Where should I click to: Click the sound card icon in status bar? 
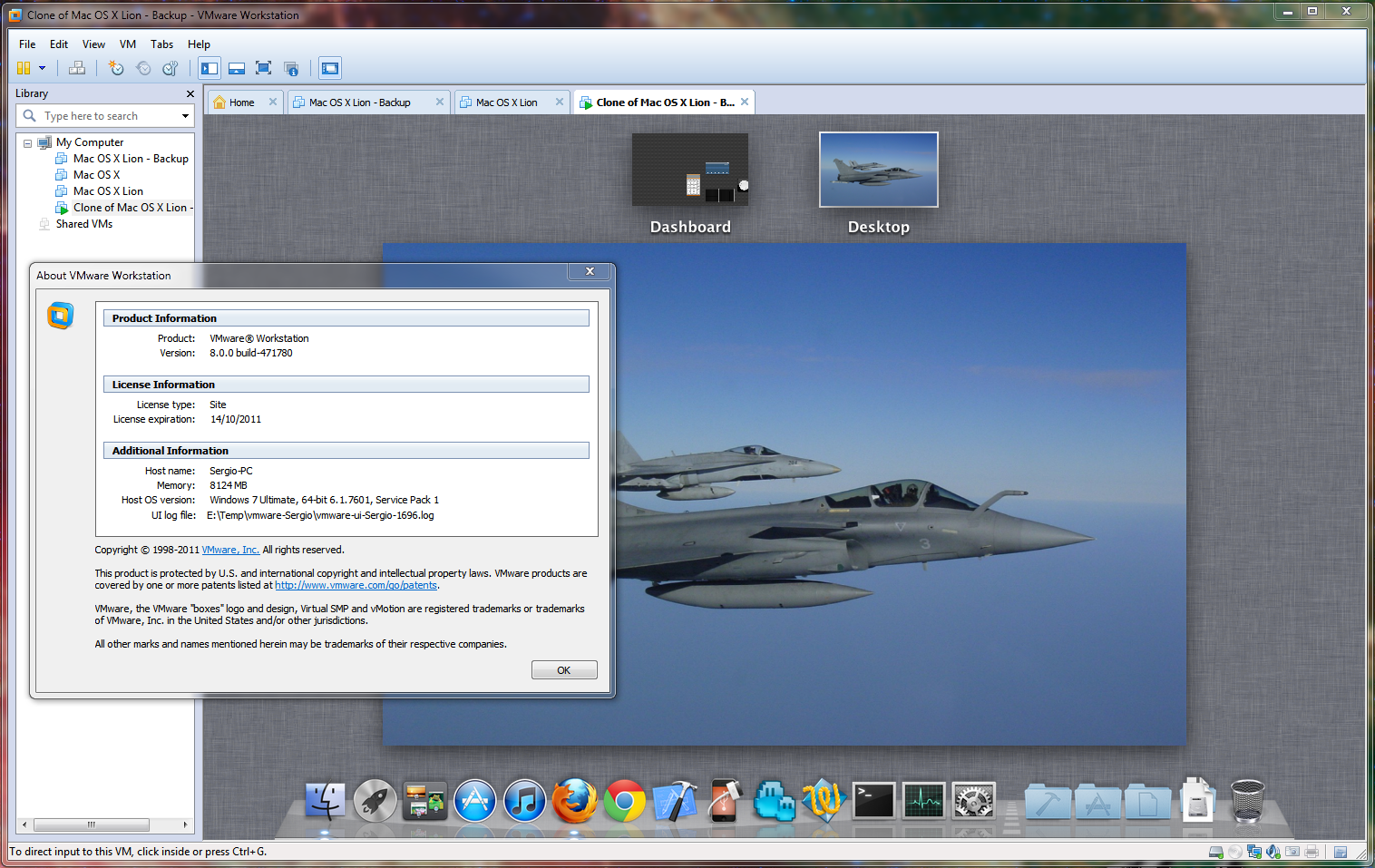(x=1273, y=852)
